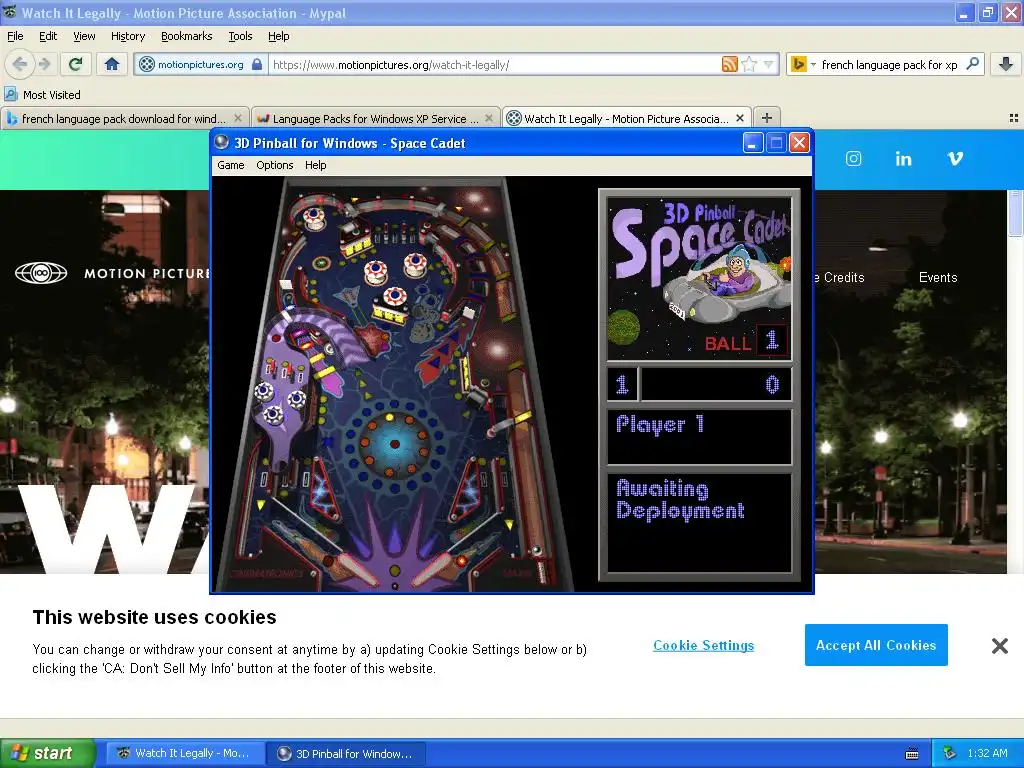Reload the page with the refresh icon
Image resolution: width=1024 pixels, height=768 pixels.
click(76, 64)
